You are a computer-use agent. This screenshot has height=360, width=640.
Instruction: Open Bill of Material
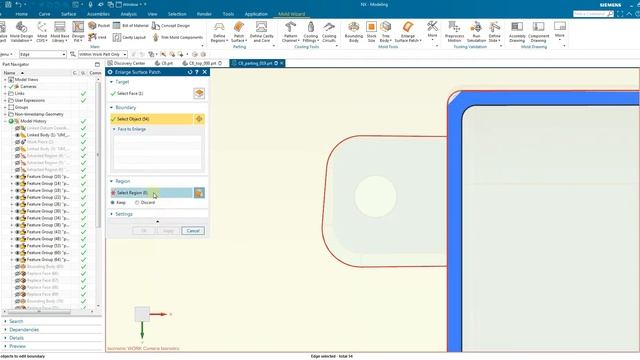pyautogui.click(x=131, y=25)
